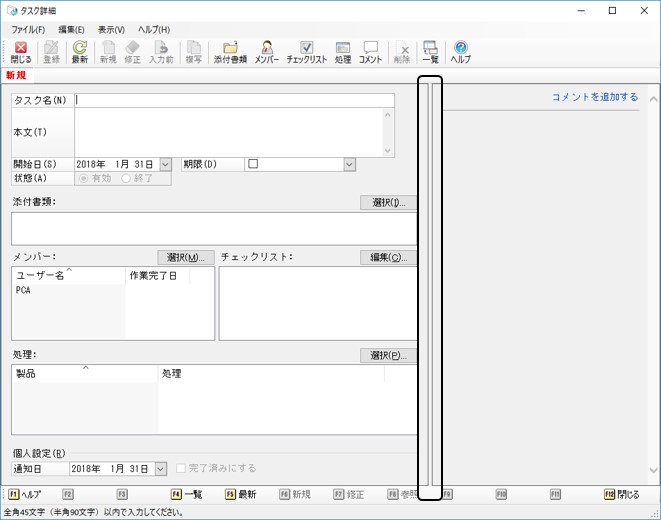
Task: Click the 一覧 list toolbar icon
Action: (x=430, y=53)
